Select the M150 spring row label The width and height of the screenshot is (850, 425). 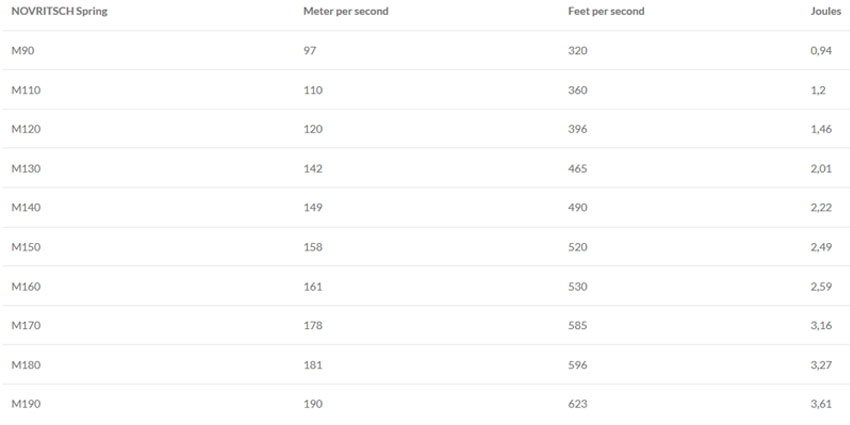click(x=26, y=247)
